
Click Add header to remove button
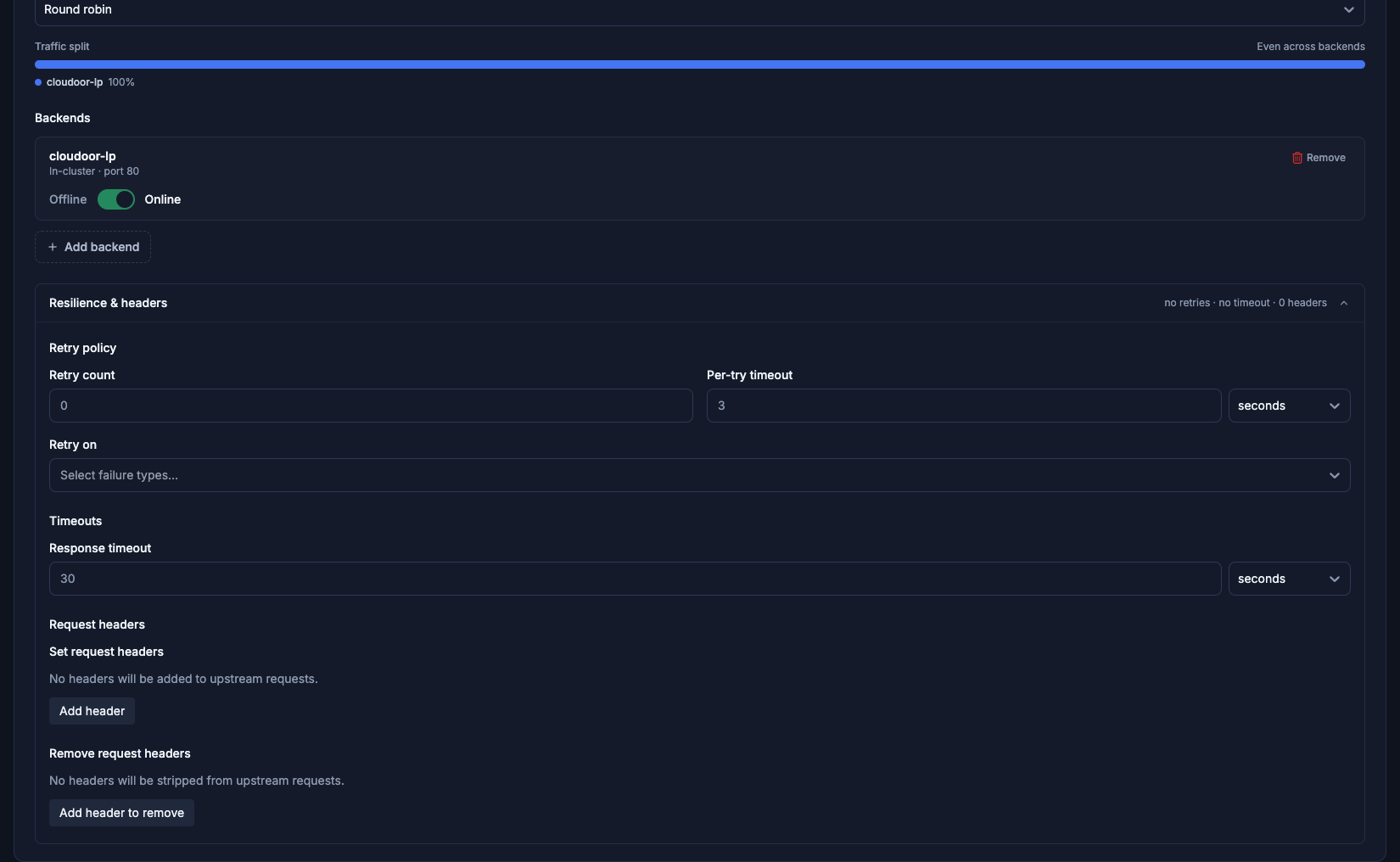[x=121, y=813]
